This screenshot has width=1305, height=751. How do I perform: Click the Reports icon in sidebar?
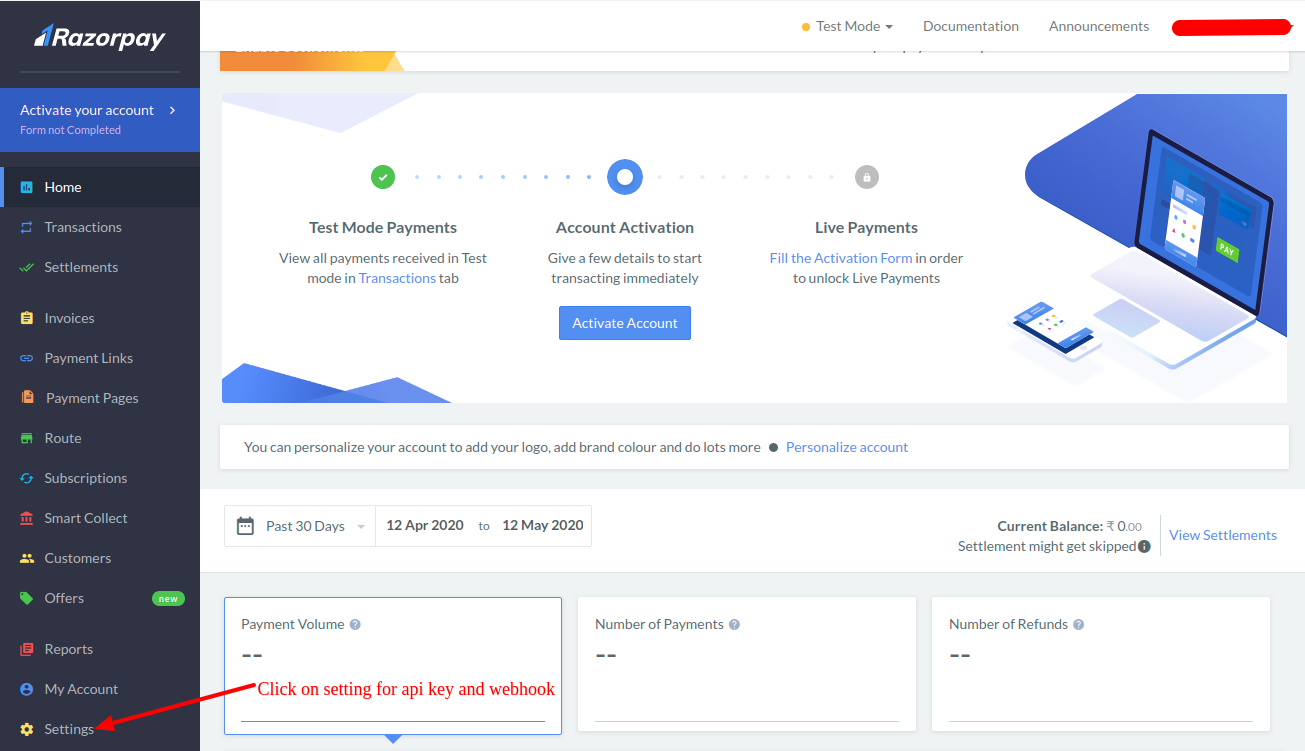[27, 649]
